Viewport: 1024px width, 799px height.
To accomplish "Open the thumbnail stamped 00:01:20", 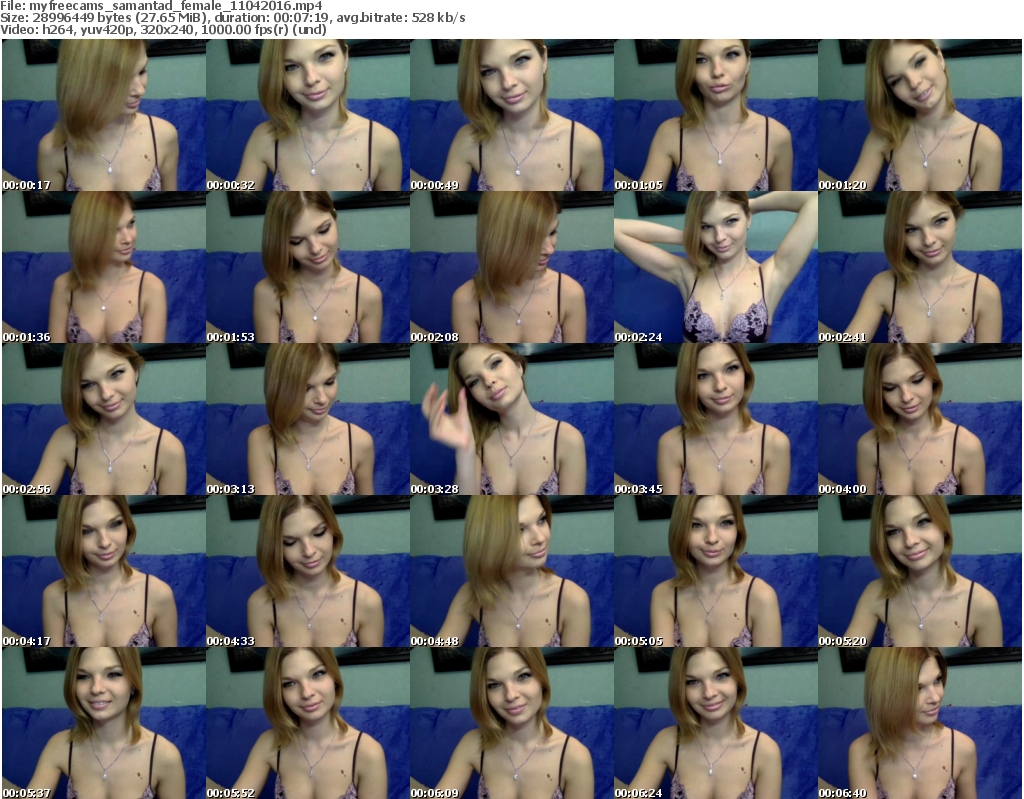I will [920, 115].
